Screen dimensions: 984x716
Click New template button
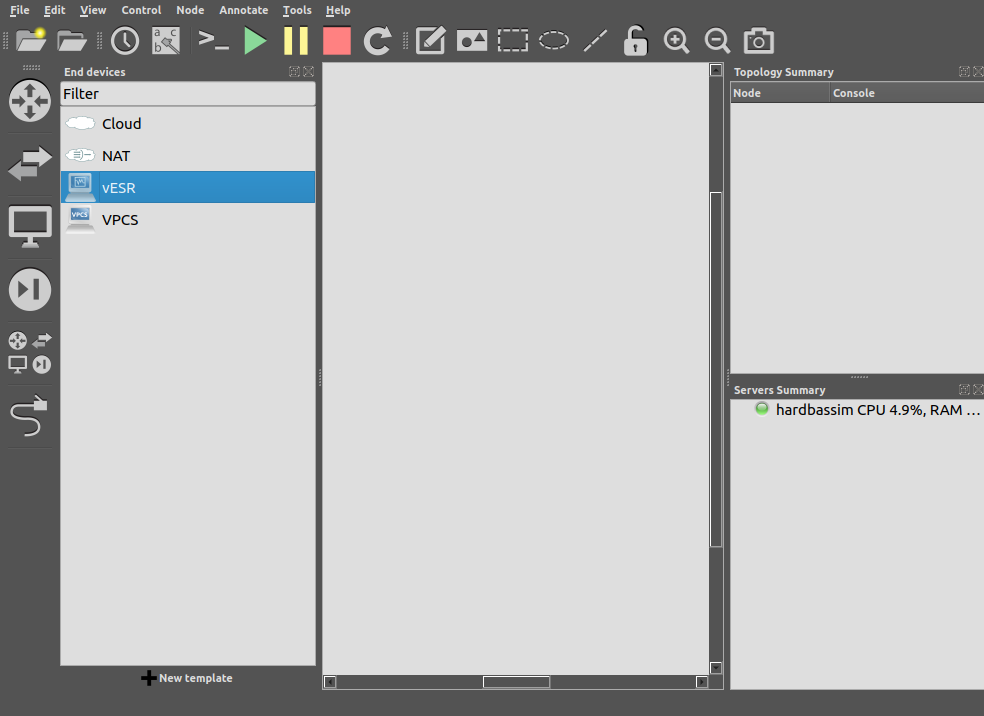coord(187,678)
